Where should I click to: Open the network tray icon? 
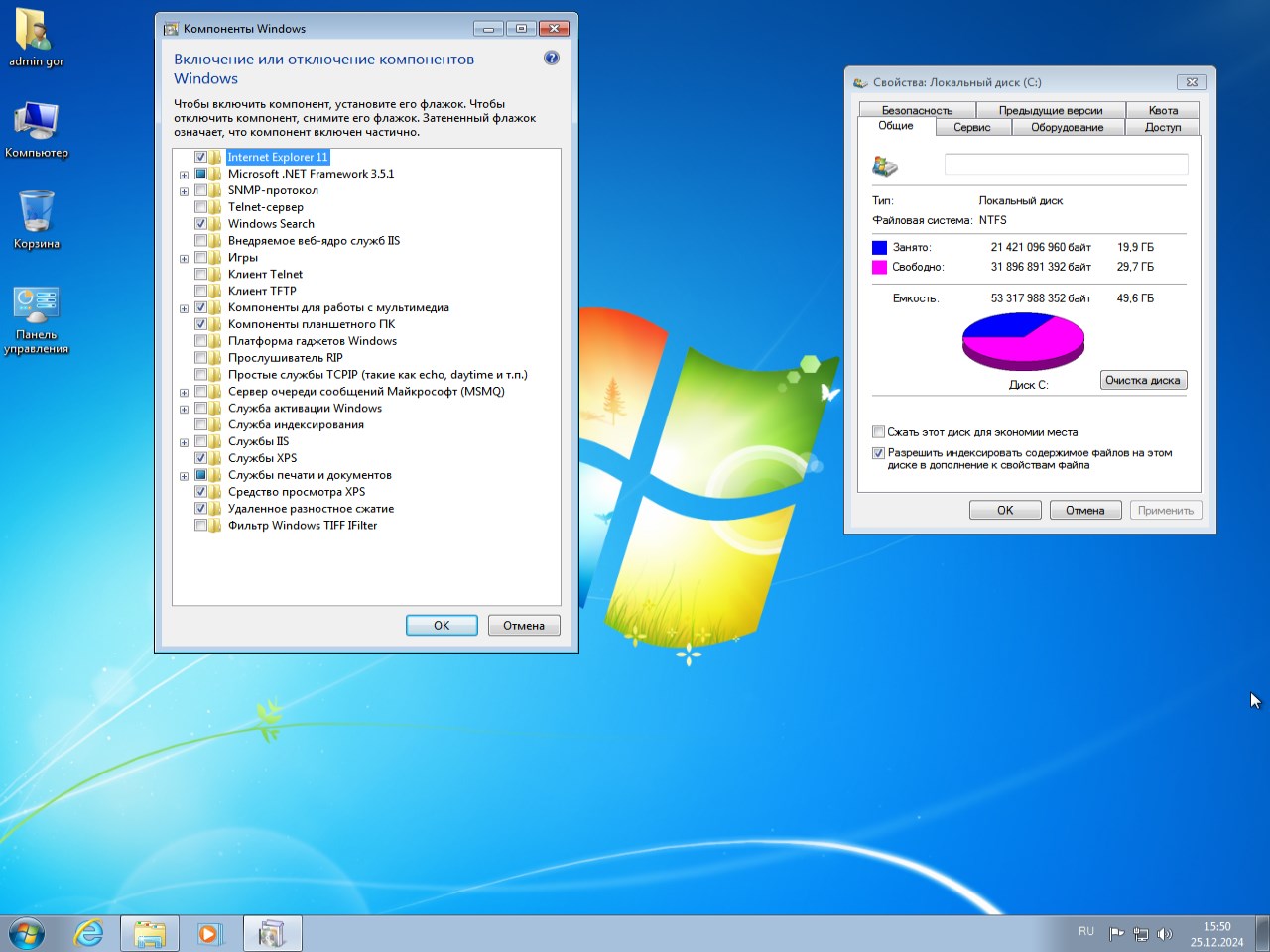1141,934
